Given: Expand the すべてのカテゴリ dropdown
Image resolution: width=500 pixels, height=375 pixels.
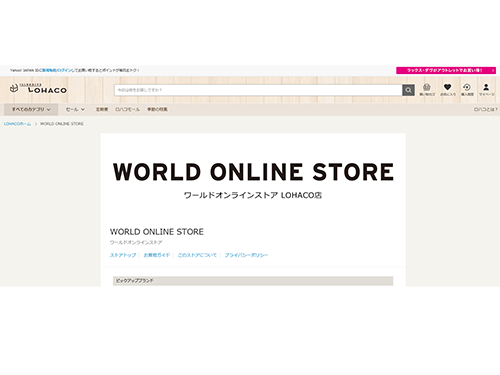Looking at the screenshot, I should click(x=31, y=109).
